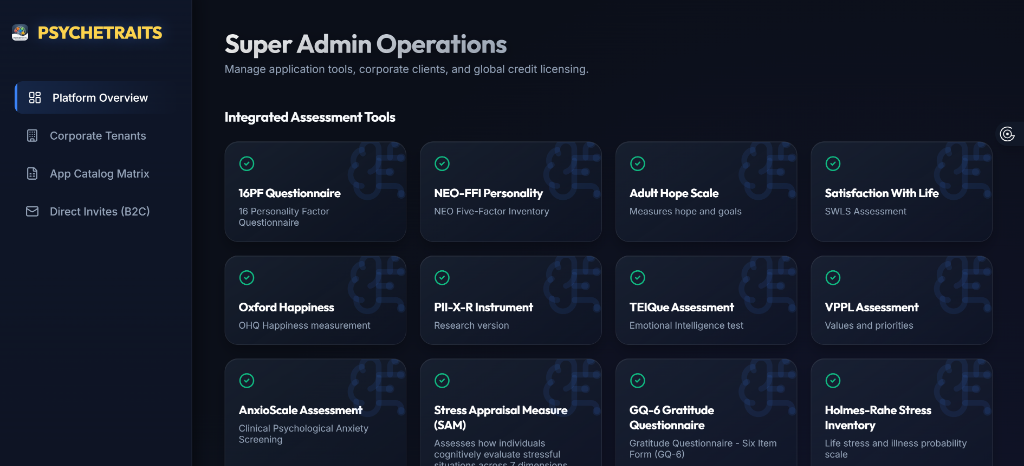Click the App Catalog Matrix document icon
This screenshot has height=466, width=1024.
pyautogui.click(x=32, y=174)
